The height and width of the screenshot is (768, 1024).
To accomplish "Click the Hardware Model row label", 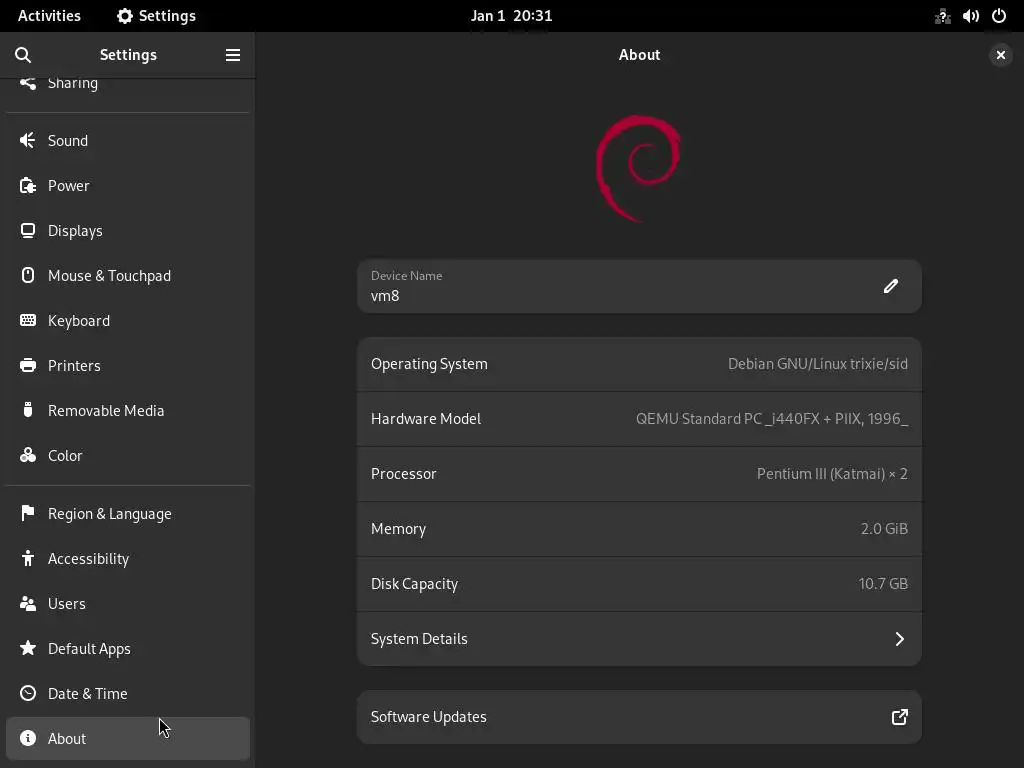I will pyautogui.click(x=426, y=419).
